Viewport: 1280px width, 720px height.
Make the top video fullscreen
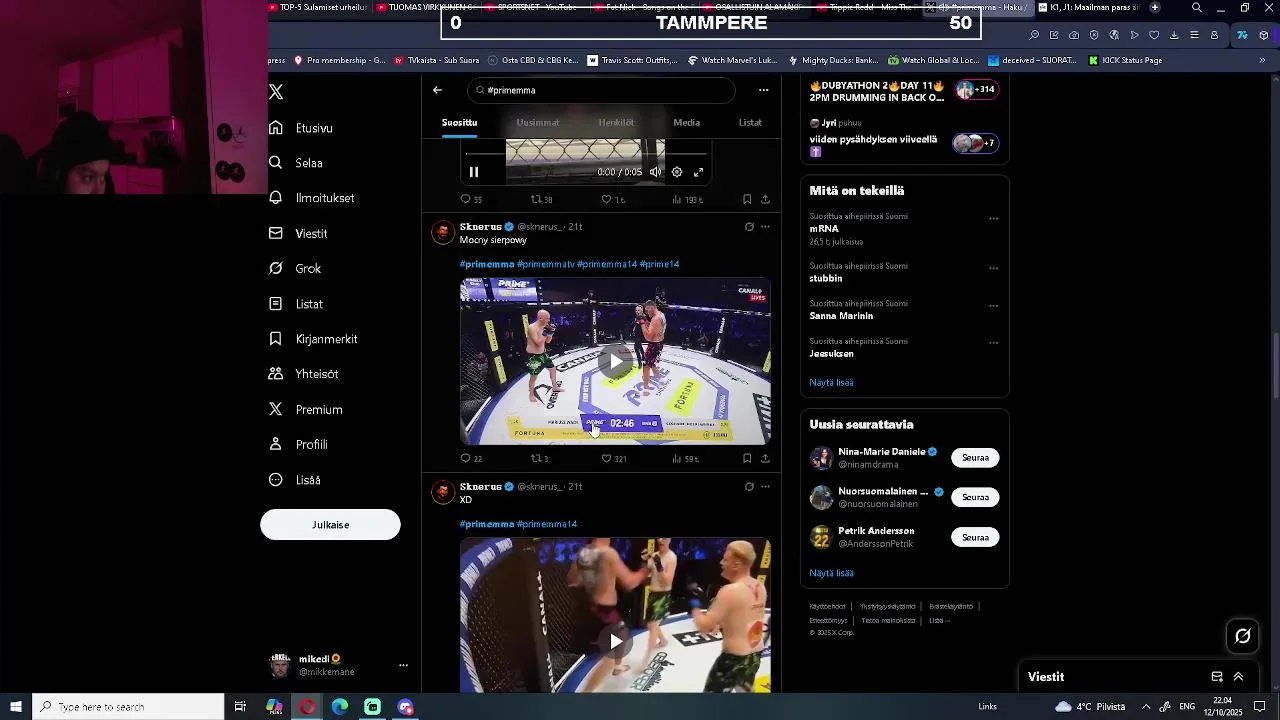(699, 172)
